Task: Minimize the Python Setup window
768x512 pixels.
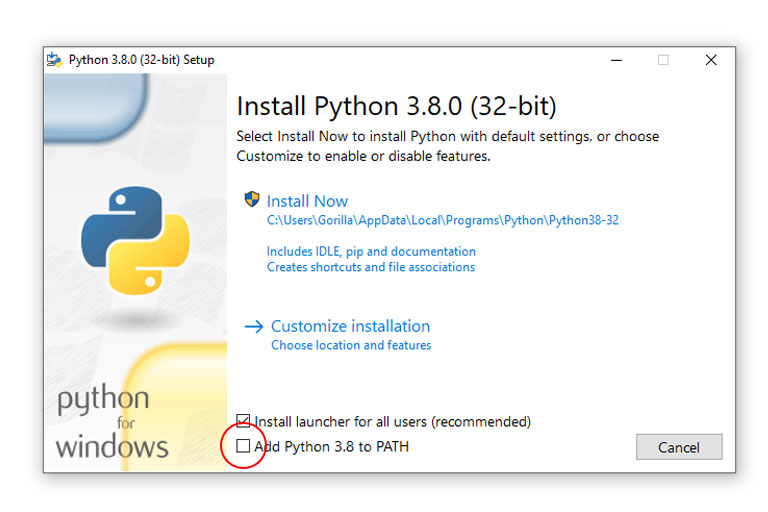Action: pyautogui.click(x=617, y=60)
